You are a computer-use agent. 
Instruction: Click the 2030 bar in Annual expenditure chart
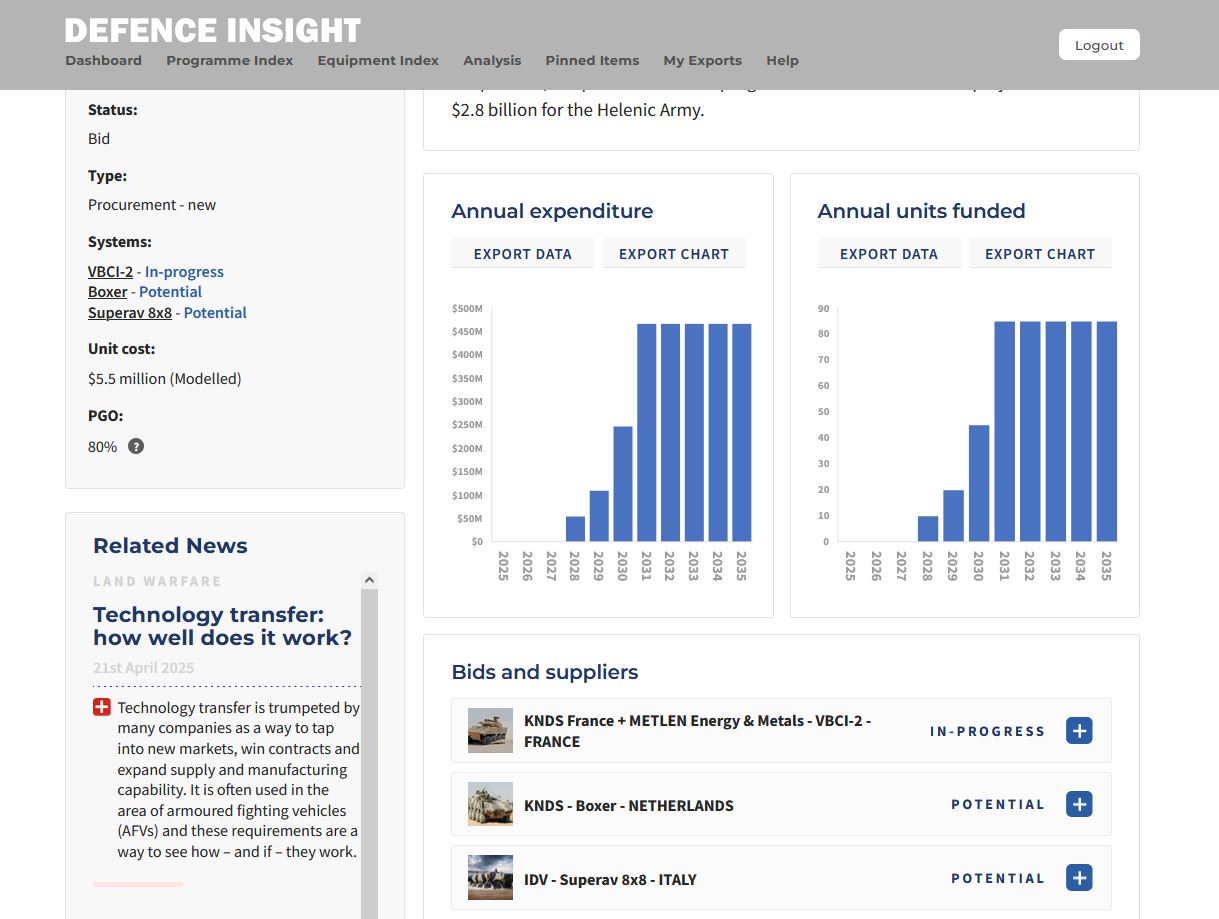point(623,484)
